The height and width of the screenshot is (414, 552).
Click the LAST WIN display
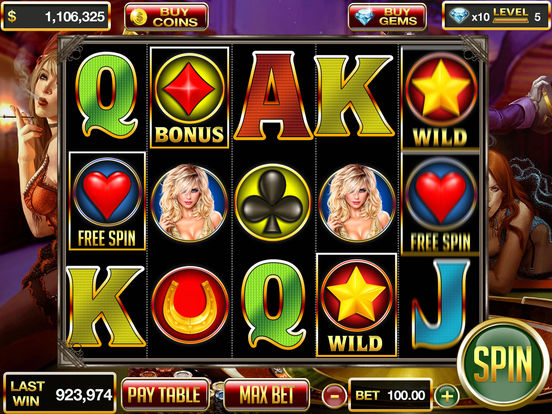[x=60, y=394]
